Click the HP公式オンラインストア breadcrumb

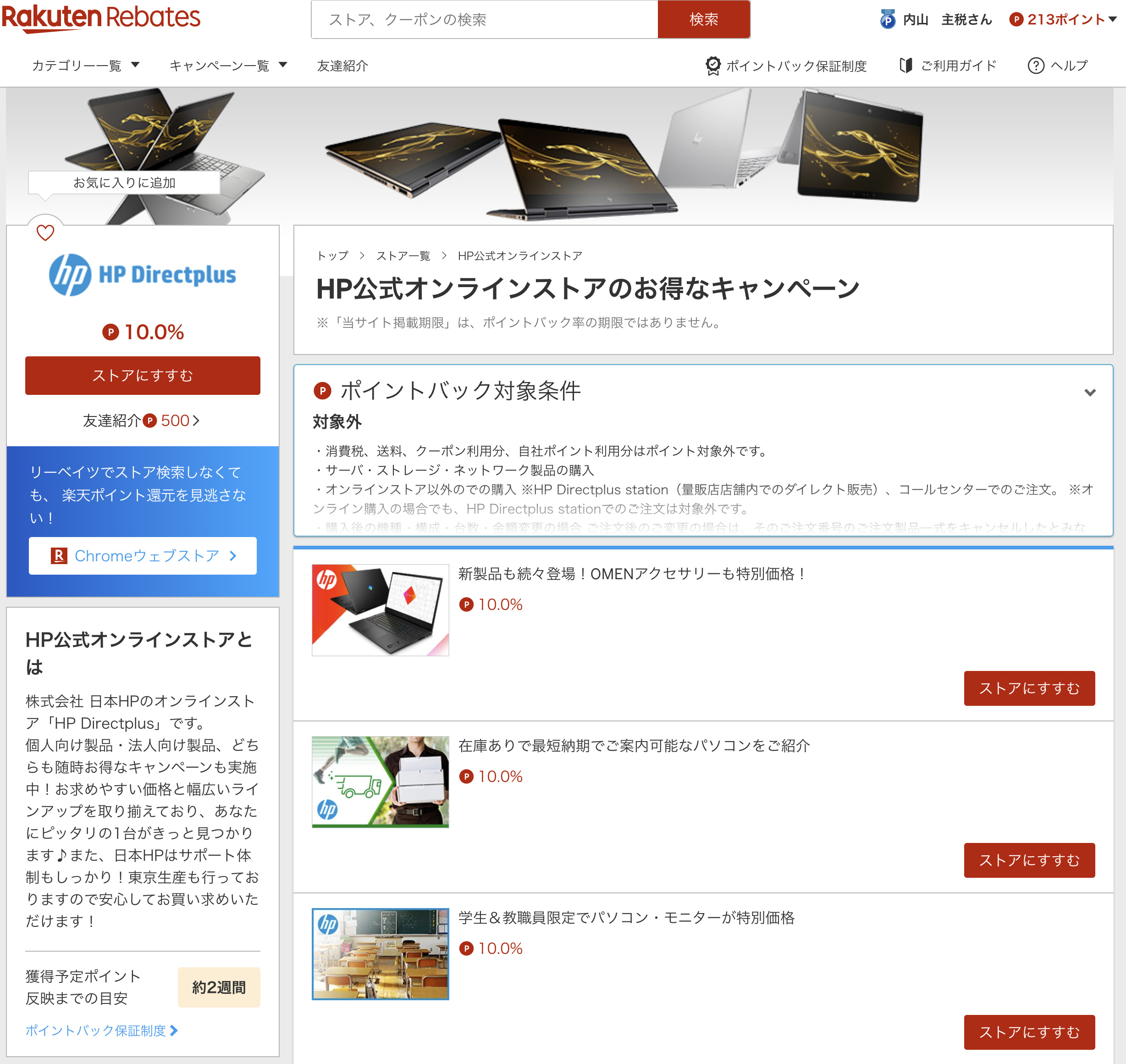pos(520,256)
